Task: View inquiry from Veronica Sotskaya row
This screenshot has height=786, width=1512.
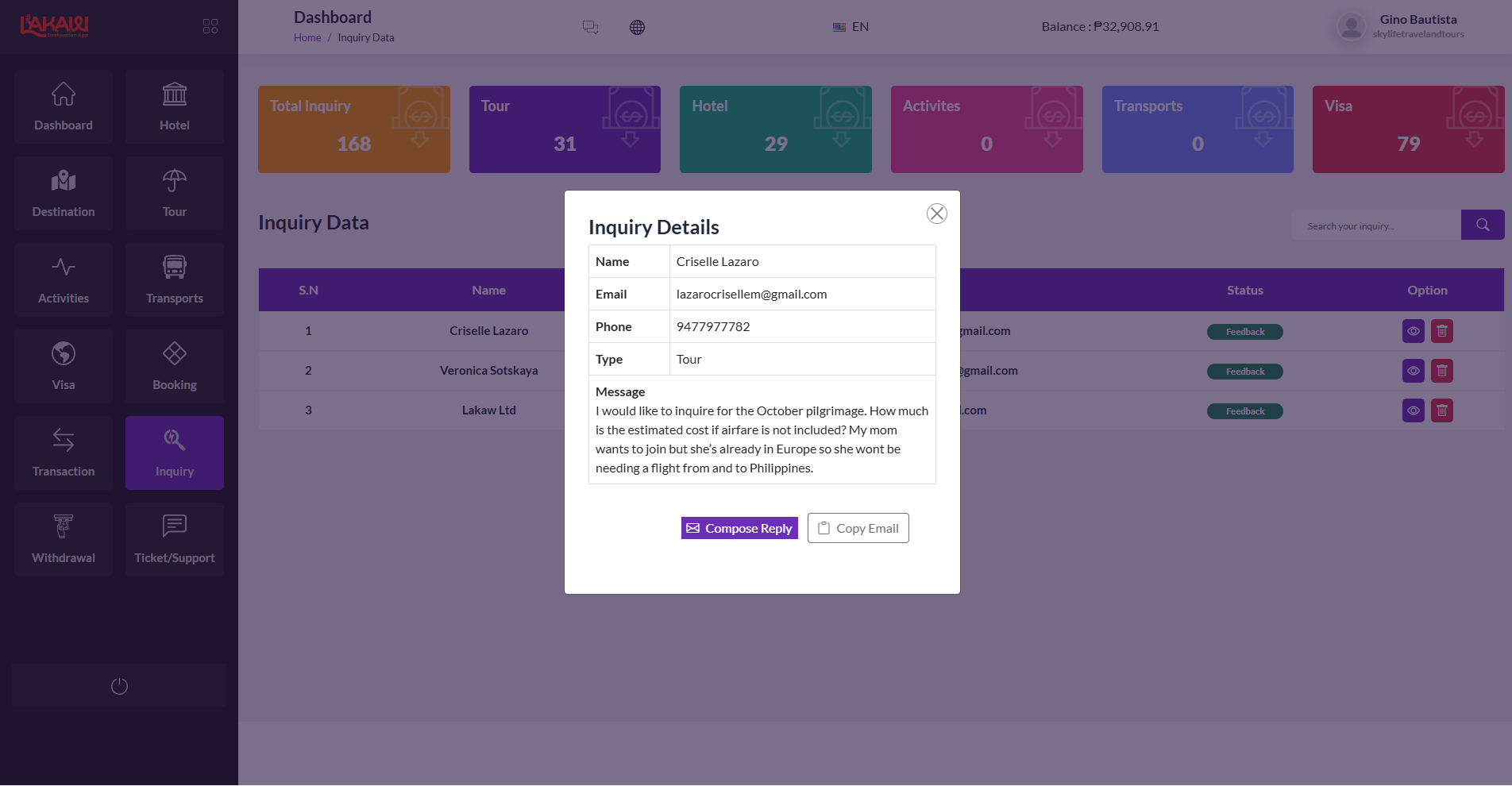Action: pyautogui.click(x=1414, y=371)
